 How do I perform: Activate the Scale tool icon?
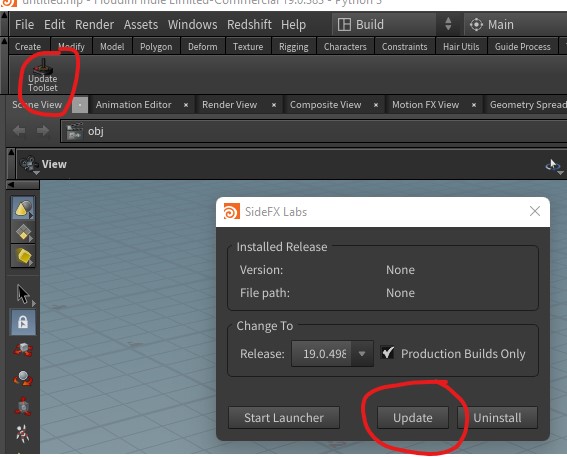pos(23,406)
